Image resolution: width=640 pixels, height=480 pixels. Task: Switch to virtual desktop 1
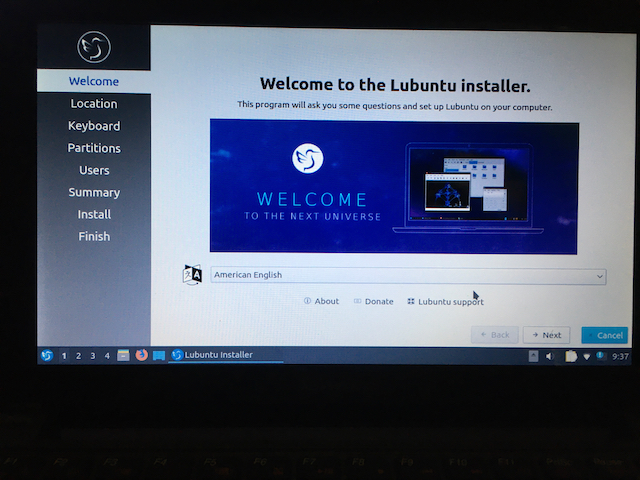64,356
